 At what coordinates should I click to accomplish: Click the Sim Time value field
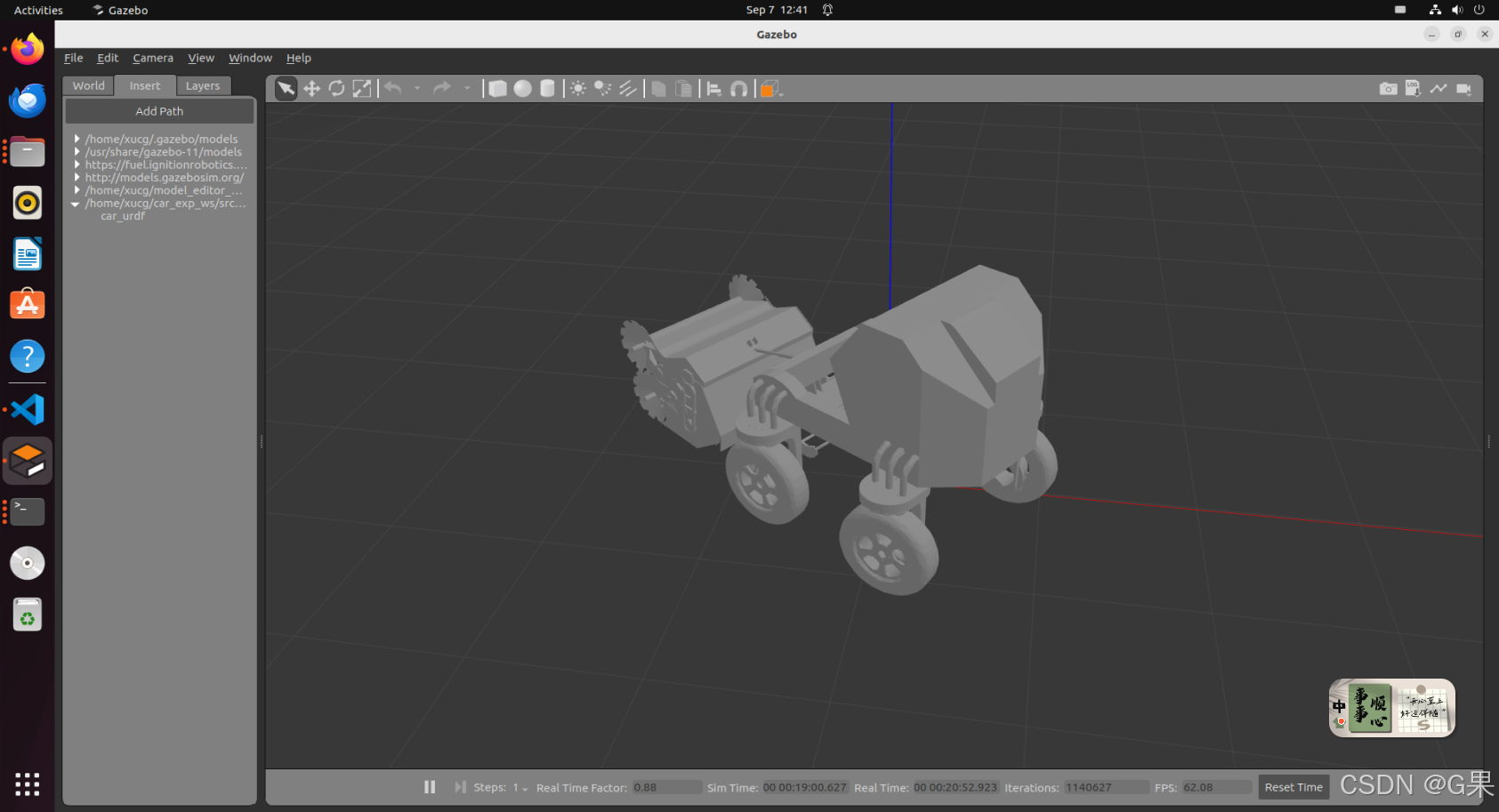click(805, 787)
